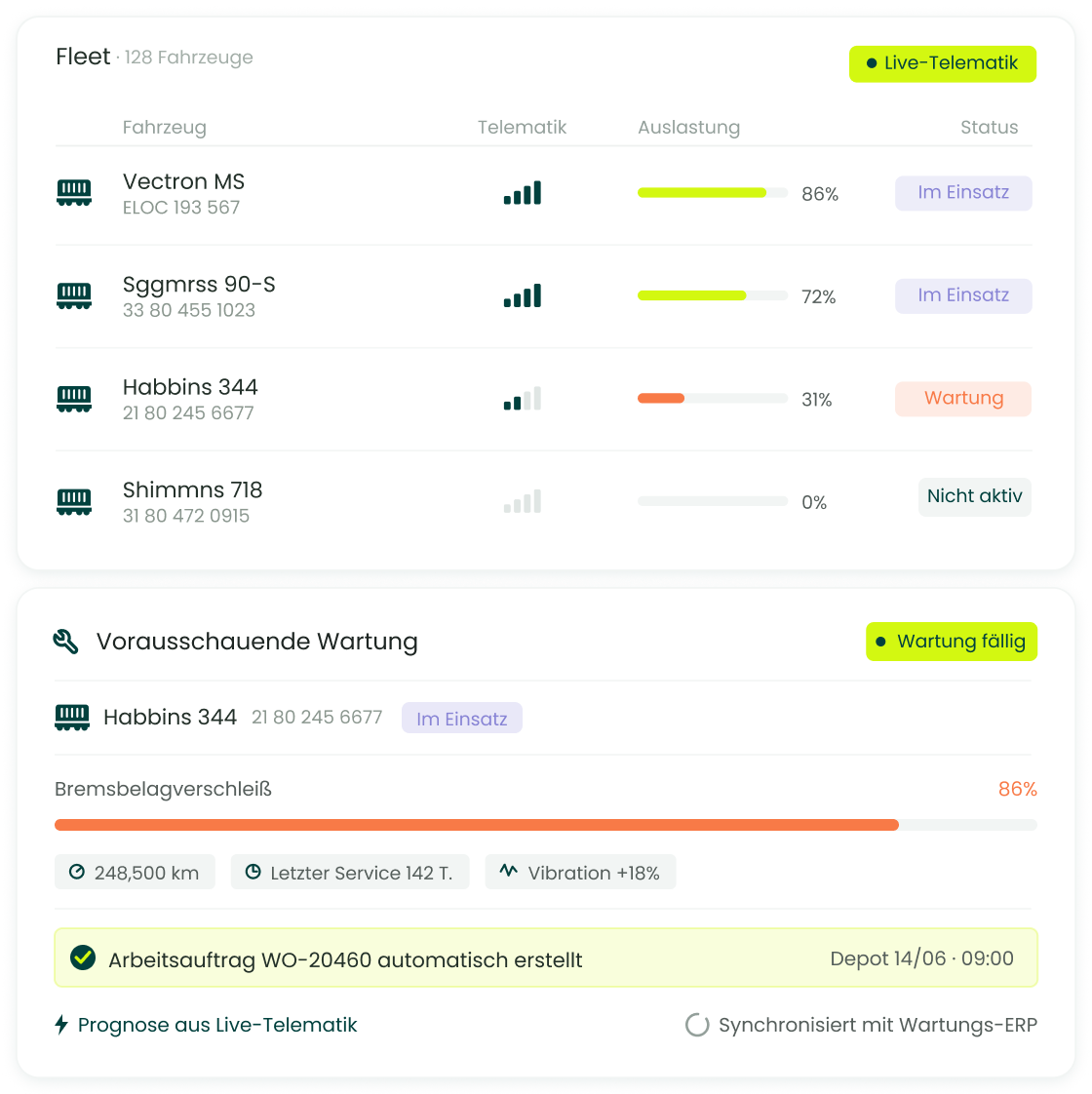Click the Wartung status tag for Habbins 344

tap(963, 399)
